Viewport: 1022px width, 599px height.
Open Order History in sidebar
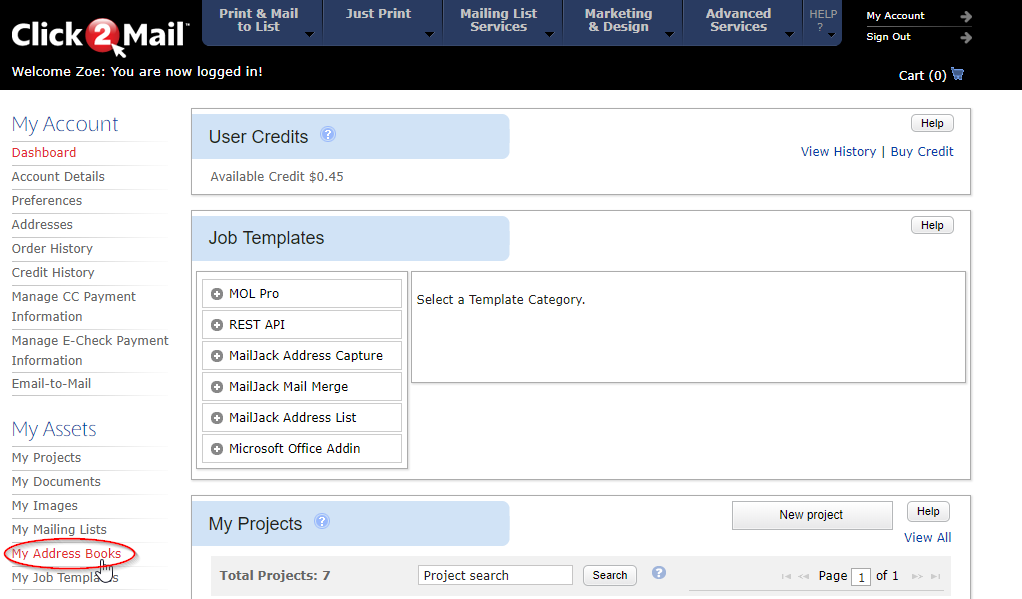coord(52,249)
